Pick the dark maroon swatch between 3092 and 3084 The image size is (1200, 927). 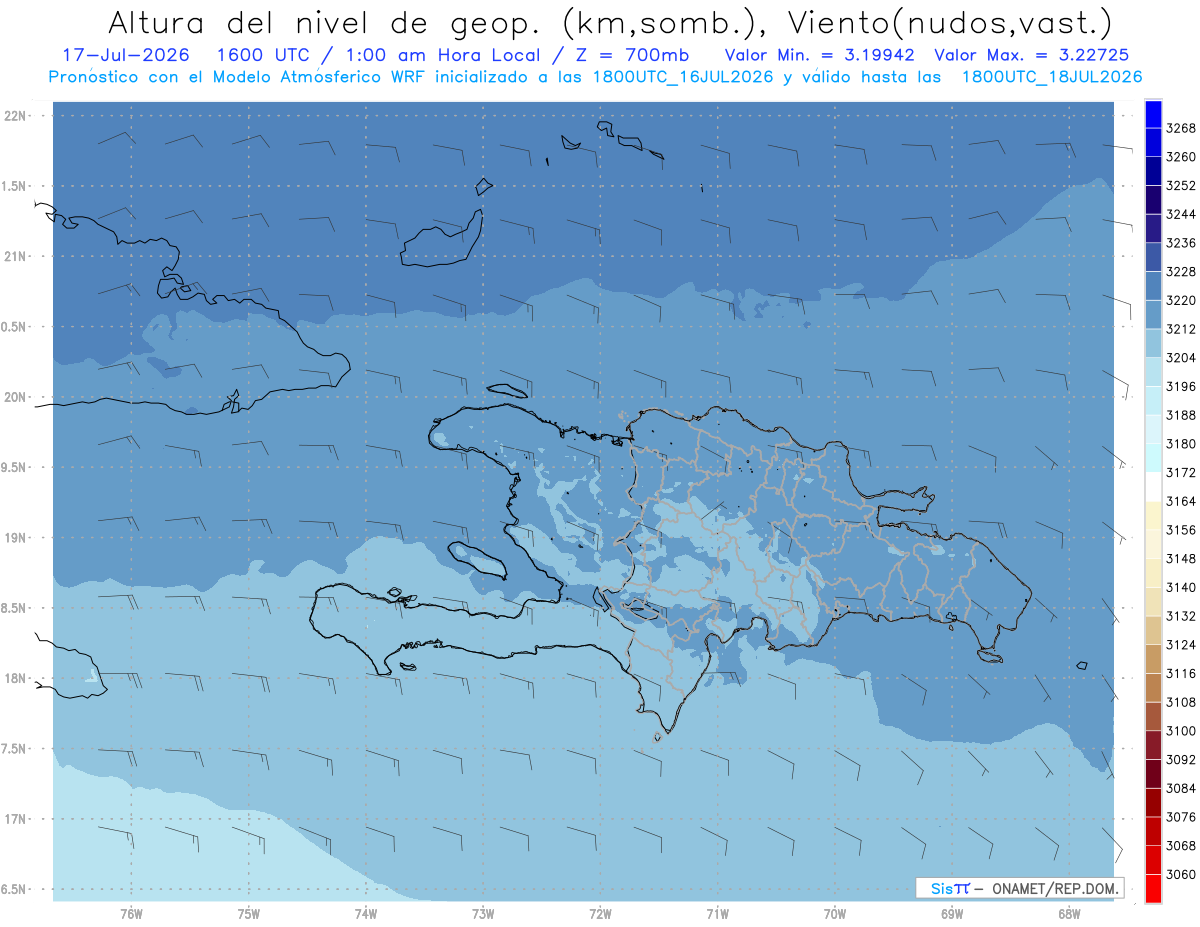pyautogui.click(x=1153, y=774)
